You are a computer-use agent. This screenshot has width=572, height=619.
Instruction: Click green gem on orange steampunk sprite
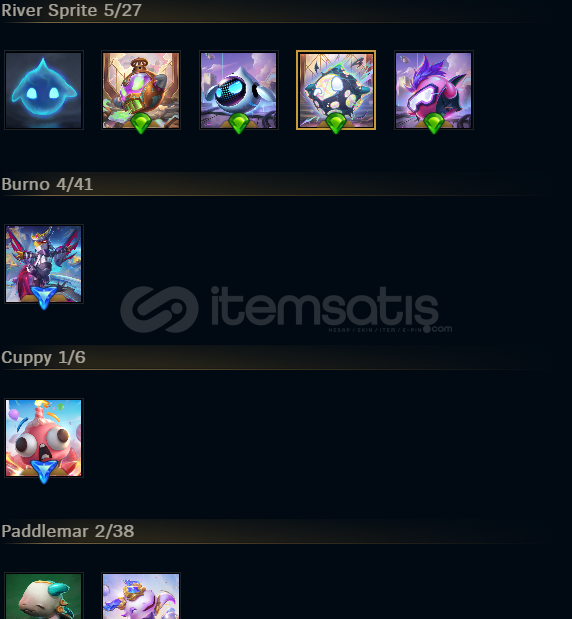tap(141, 124)
